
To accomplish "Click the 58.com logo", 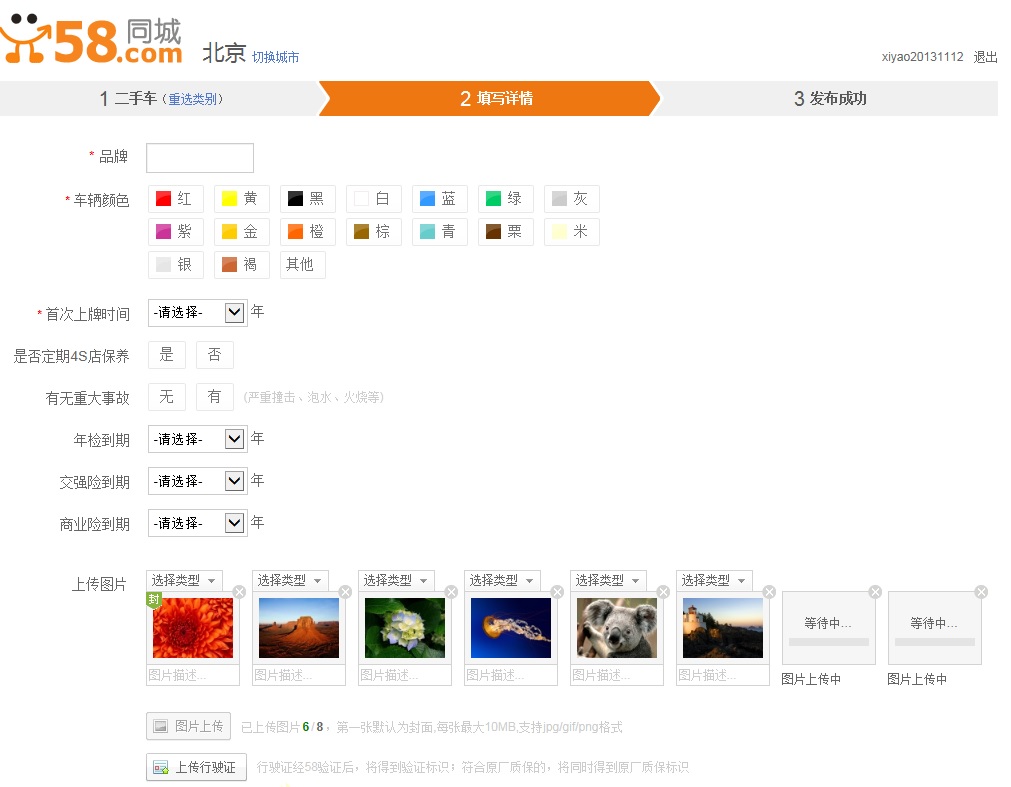I will pyautogui.click(x=92, y=39).
